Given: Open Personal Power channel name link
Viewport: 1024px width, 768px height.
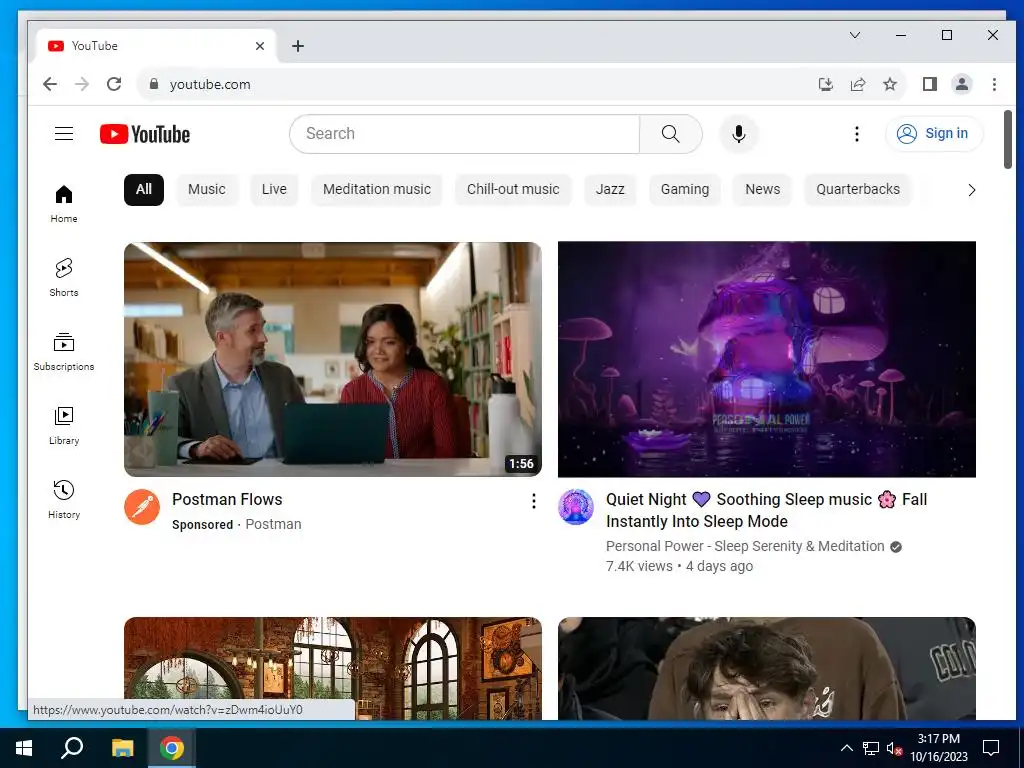Looking at the screenshot, I should 745,547.
